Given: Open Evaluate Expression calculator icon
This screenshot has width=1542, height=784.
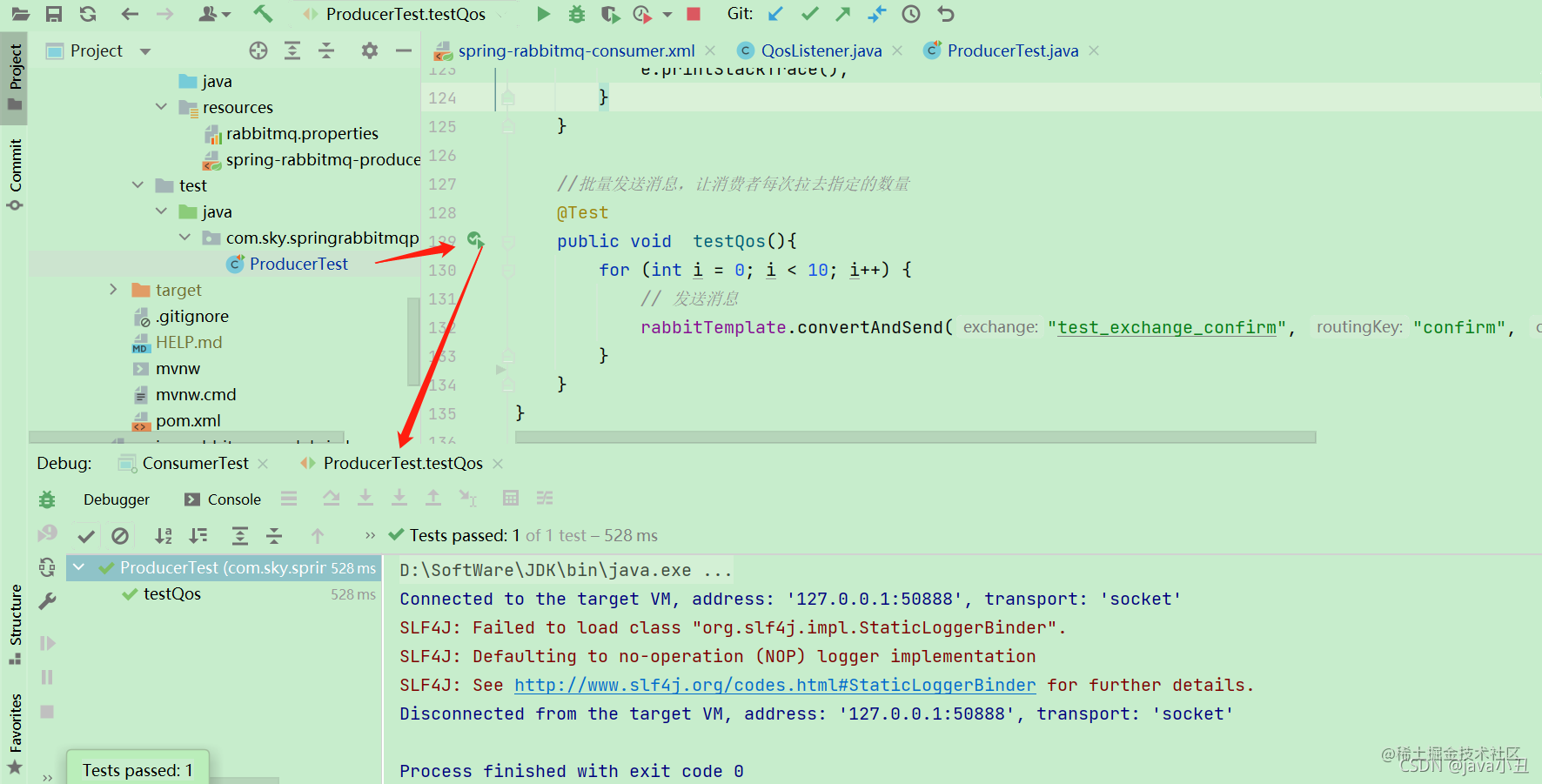Looking at the screenshot, I should 511,498.
